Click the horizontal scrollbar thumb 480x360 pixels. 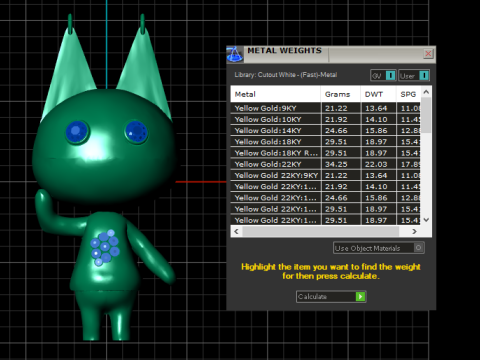(321, 231)
